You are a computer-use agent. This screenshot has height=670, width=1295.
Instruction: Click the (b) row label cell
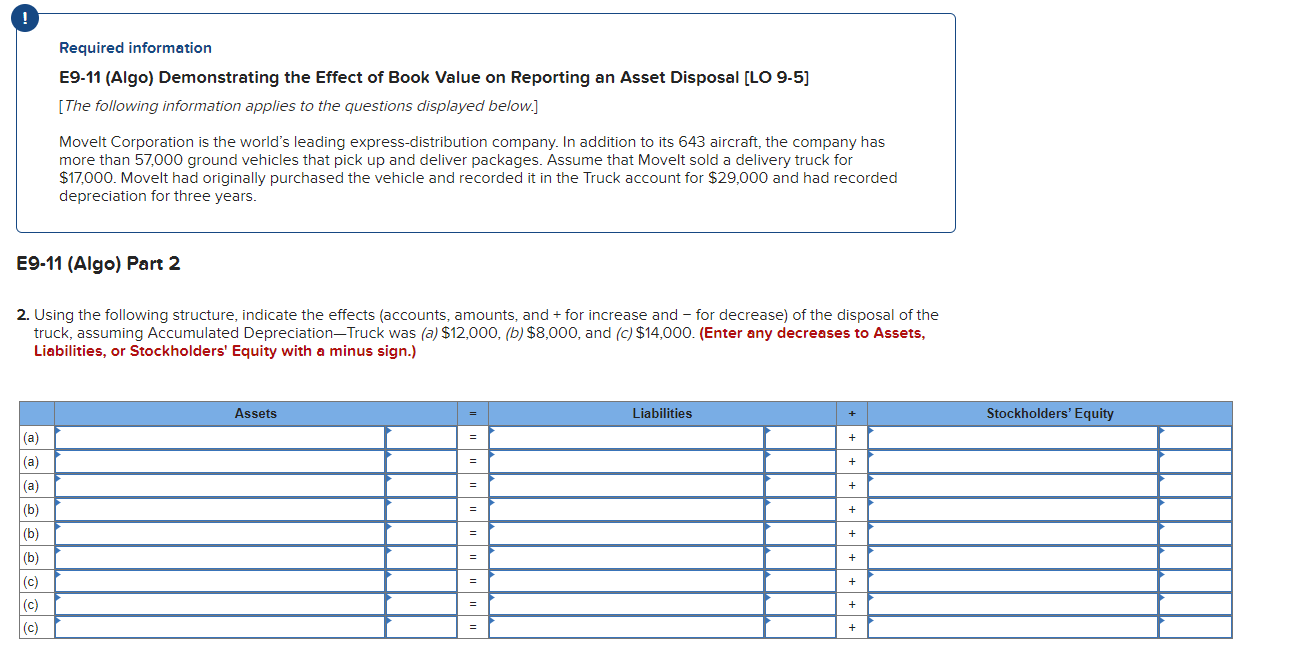31,509
